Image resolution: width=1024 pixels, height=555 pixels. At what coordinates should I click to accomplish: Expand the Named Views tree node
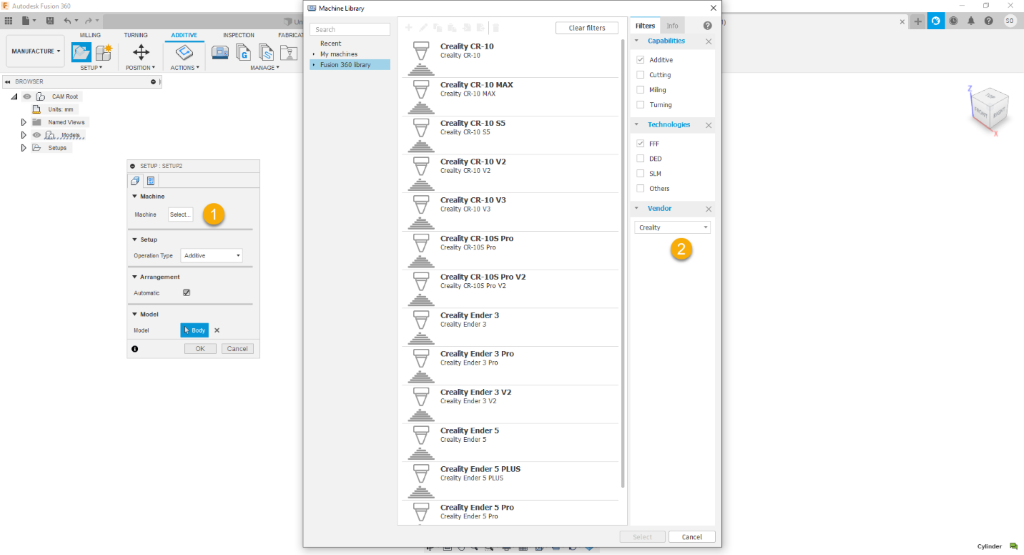tap(24, 122)
